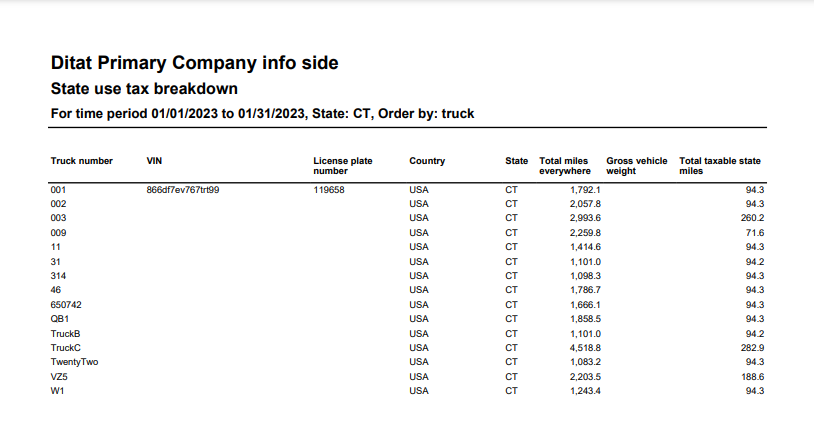The height and width of the screenshot is (443, 814).
Task: Click license plate number 119658
Action: [329, 189]
